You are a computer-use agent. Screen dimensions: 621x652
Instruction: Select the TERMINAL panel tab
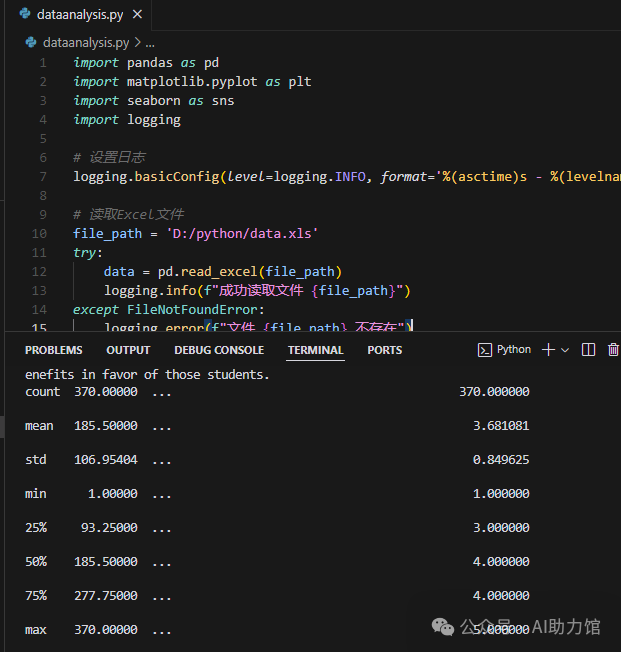(315, 350)
